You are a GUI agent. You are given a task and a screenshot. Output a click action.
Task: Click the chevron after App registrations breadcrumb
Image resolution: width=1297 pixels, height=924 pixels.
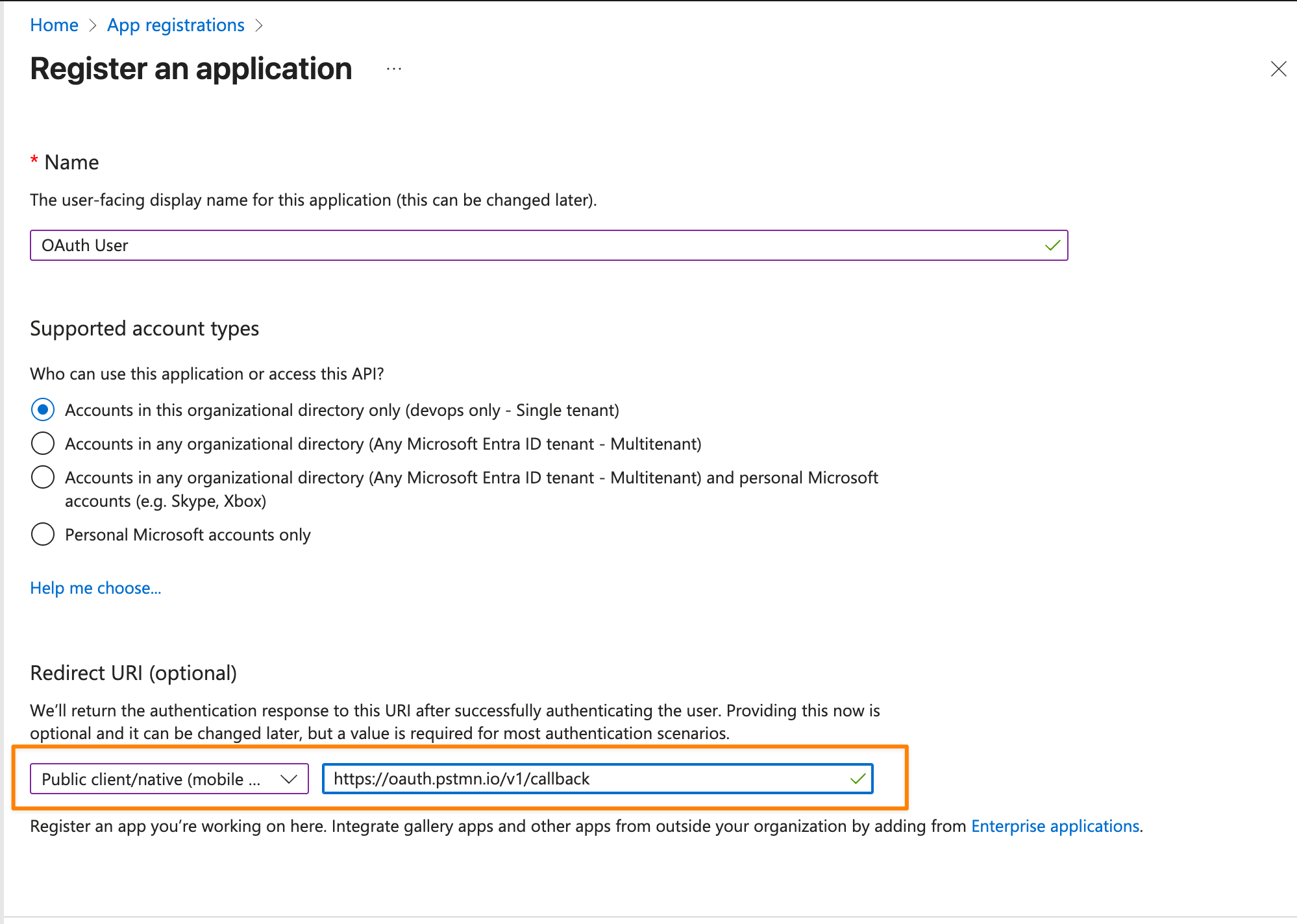(259, 25)
